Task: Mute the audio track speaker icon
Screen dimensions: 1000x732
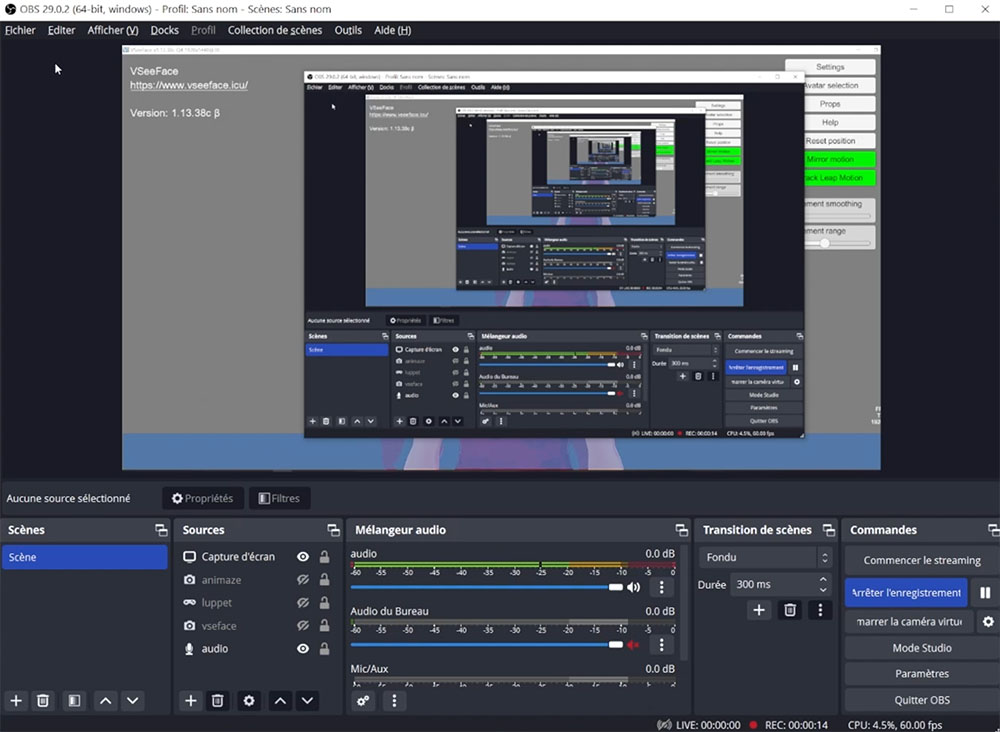Action: (x=633, y=587)
